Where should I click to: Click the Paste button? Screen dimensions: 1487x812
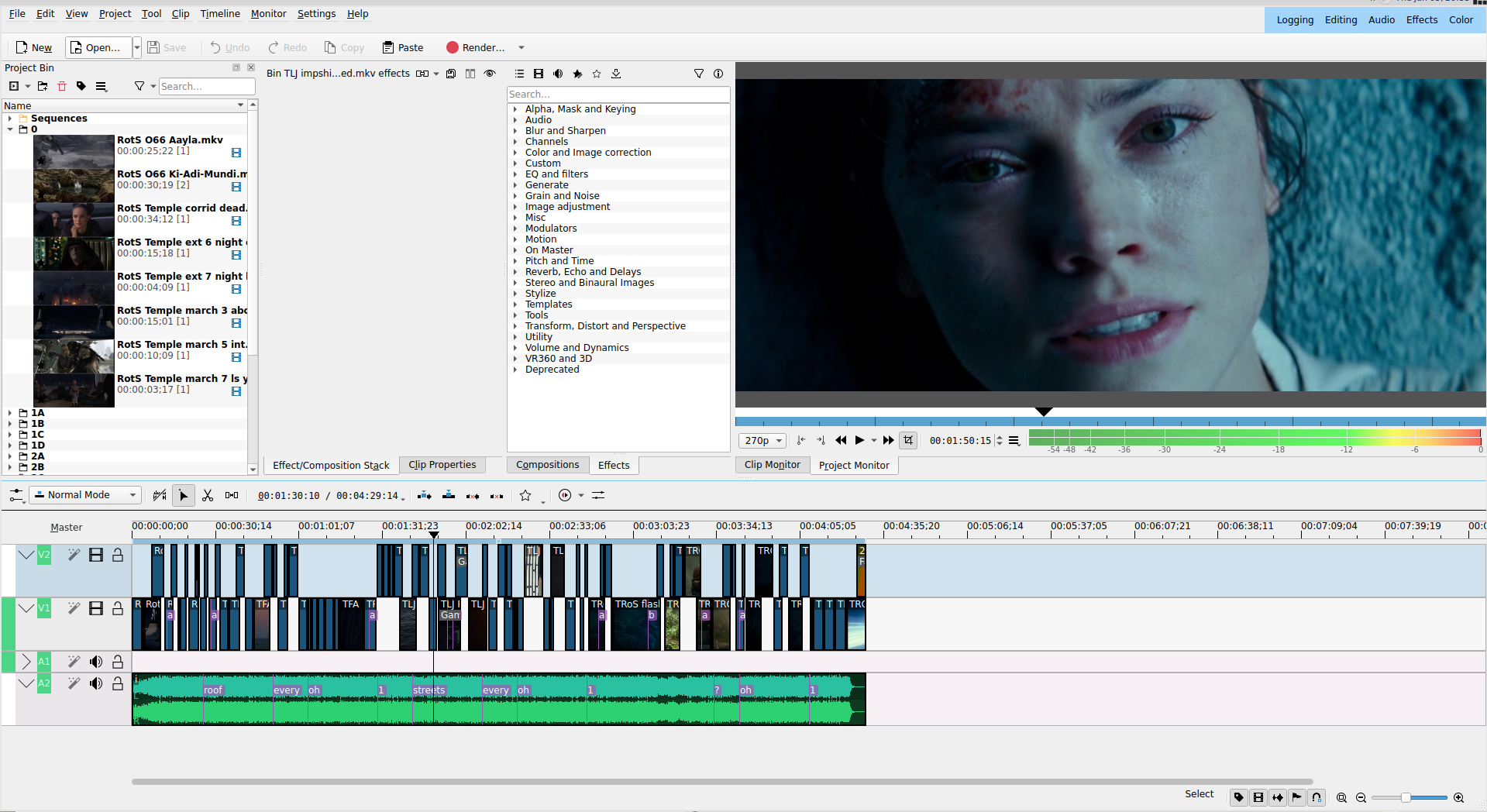tap(403, 47)
